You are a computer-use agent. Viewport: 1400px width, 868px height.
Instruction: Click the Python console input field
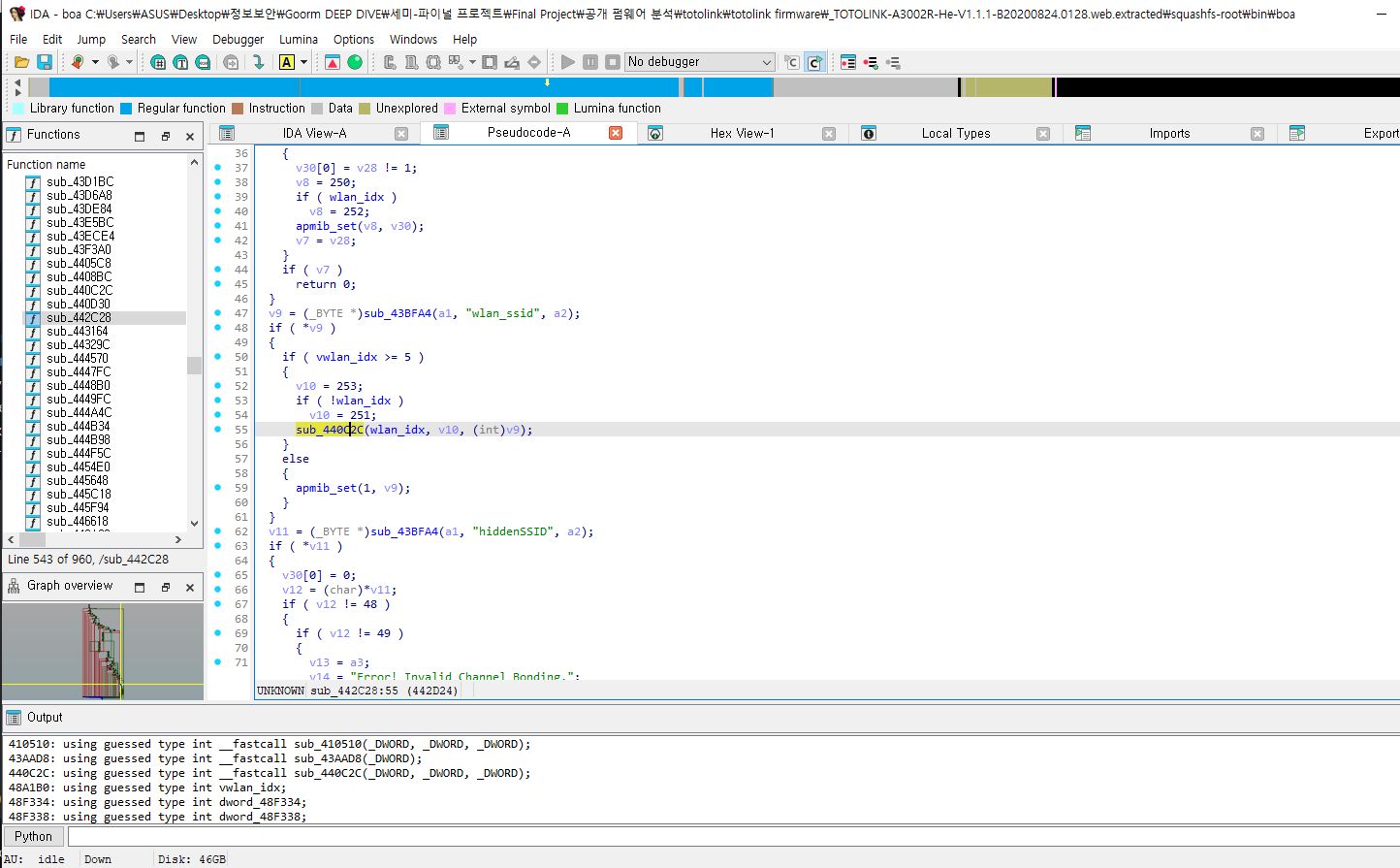click(732, 836)
